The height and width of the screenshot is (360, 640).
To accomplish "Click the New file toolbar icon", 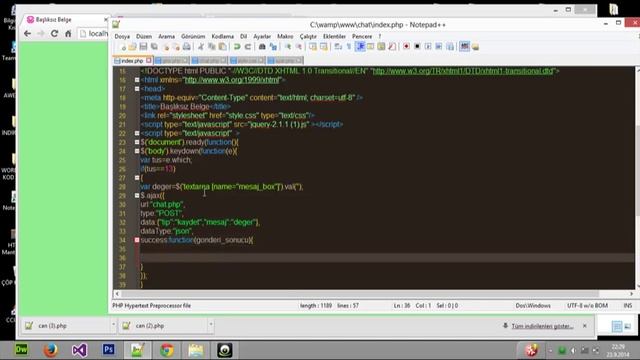I will [123, 47].
